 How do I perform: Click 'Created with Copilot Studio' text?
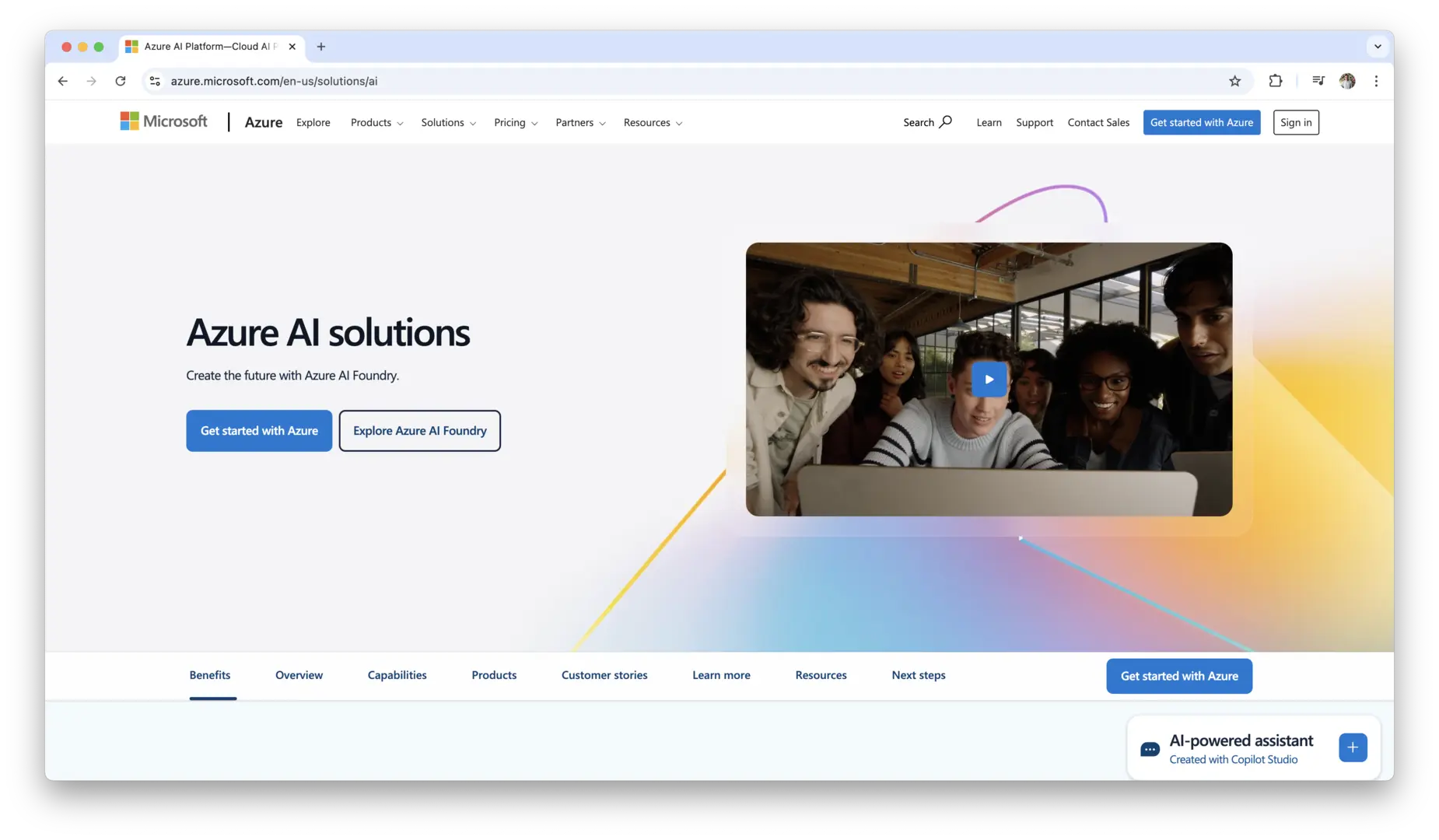(x=1233, y=760)
